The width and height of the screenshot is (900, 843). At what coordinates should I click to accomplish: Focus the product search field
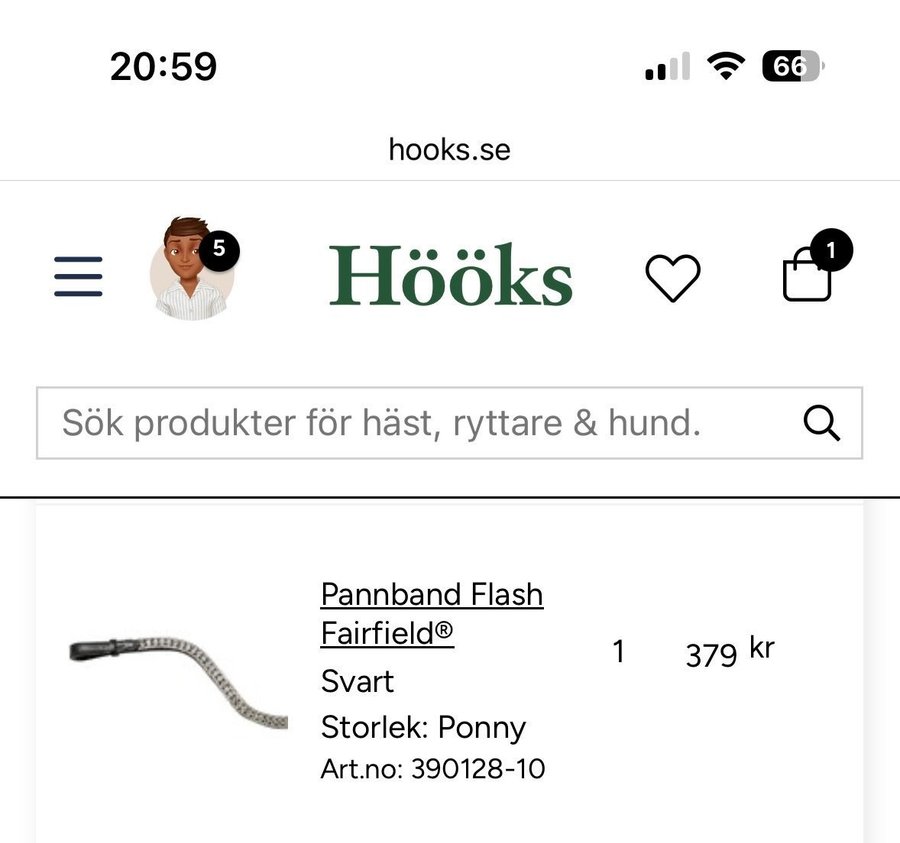[x=420, y=424]
